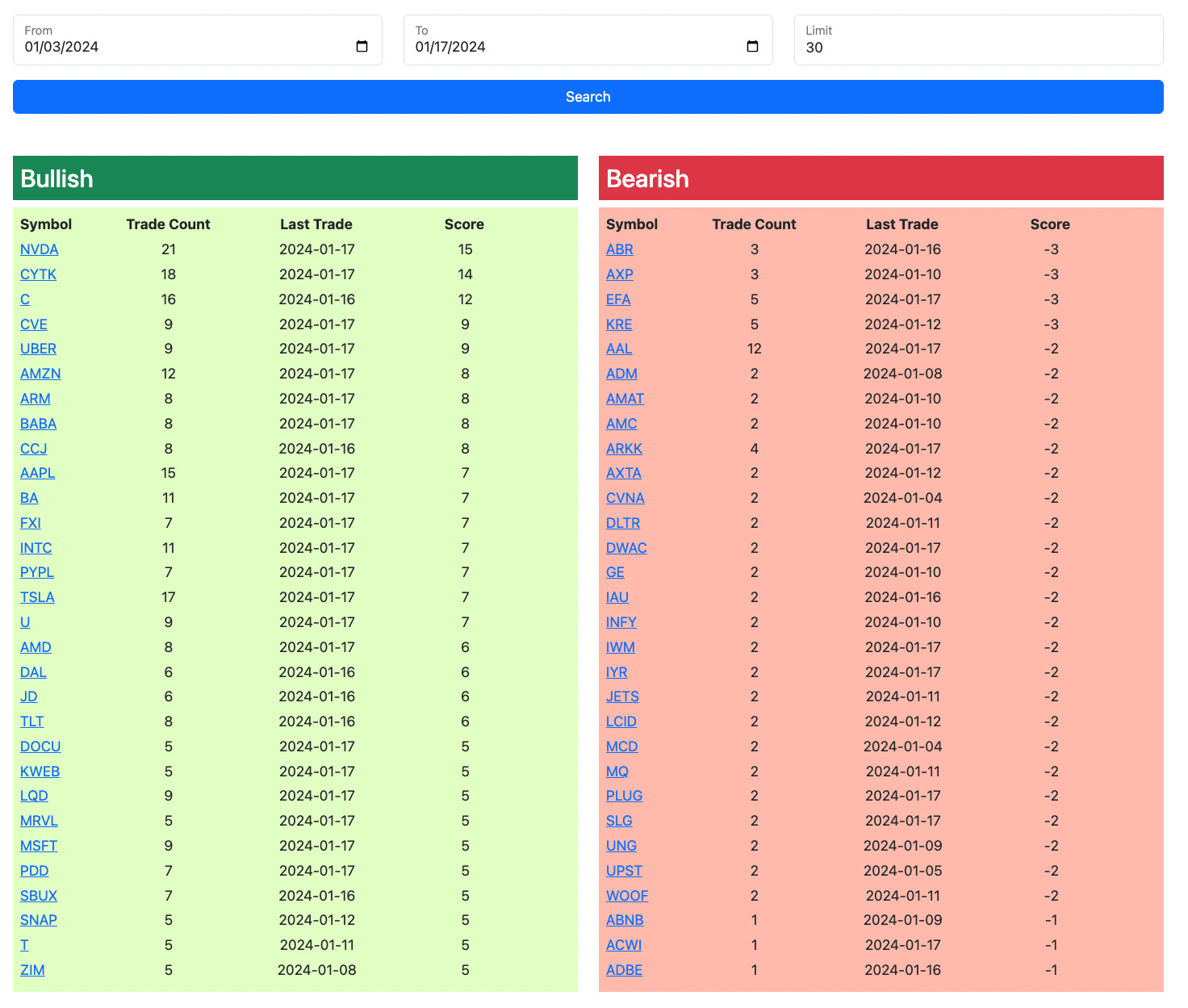This screenshot has height=1008, width=1188.
Task: Open the JD symbol link
Action: (x=29, y=696)
